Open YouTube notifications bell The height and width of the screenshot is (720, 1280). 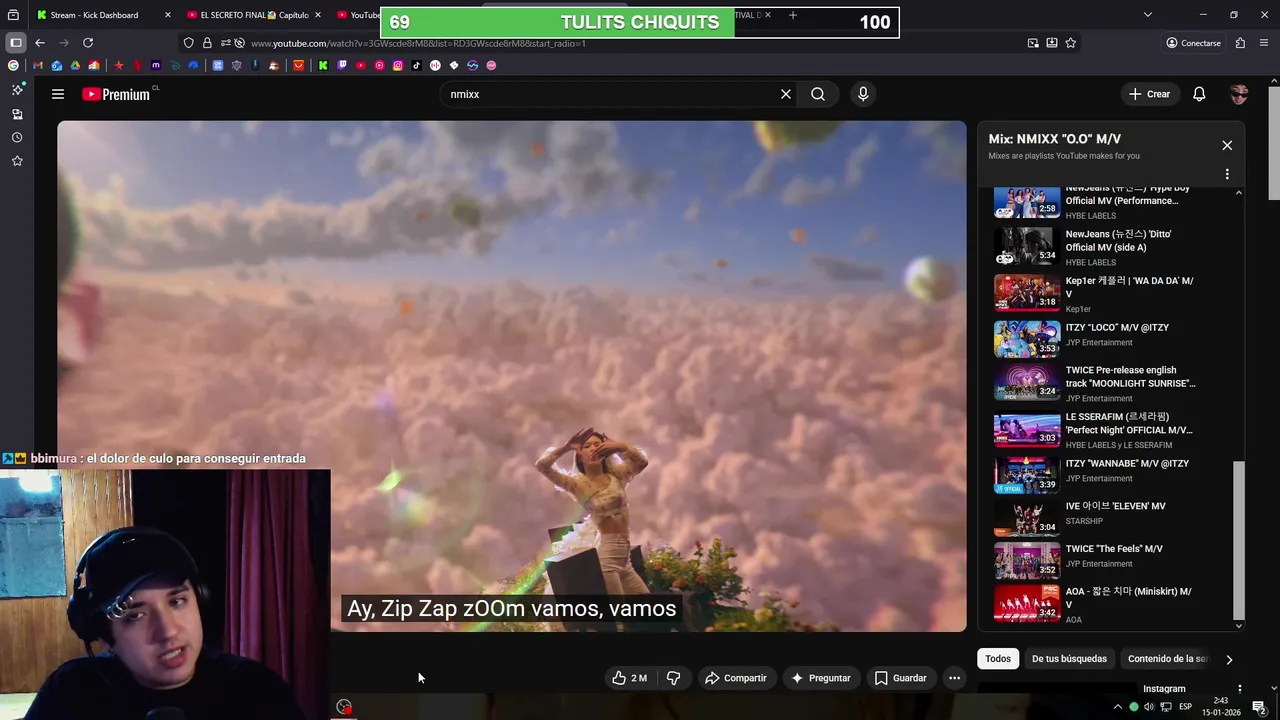(x=1199, y=94)
